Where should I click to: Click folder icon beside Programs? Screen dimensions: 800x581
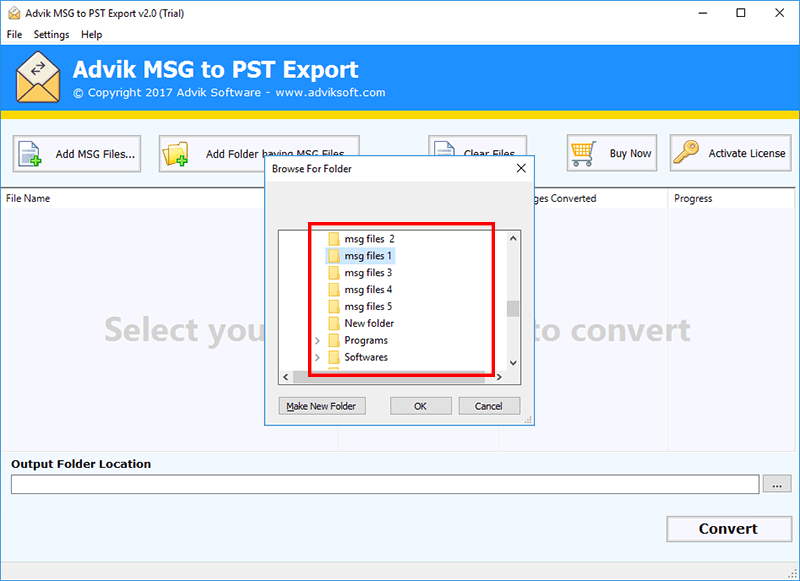(334, 340)
